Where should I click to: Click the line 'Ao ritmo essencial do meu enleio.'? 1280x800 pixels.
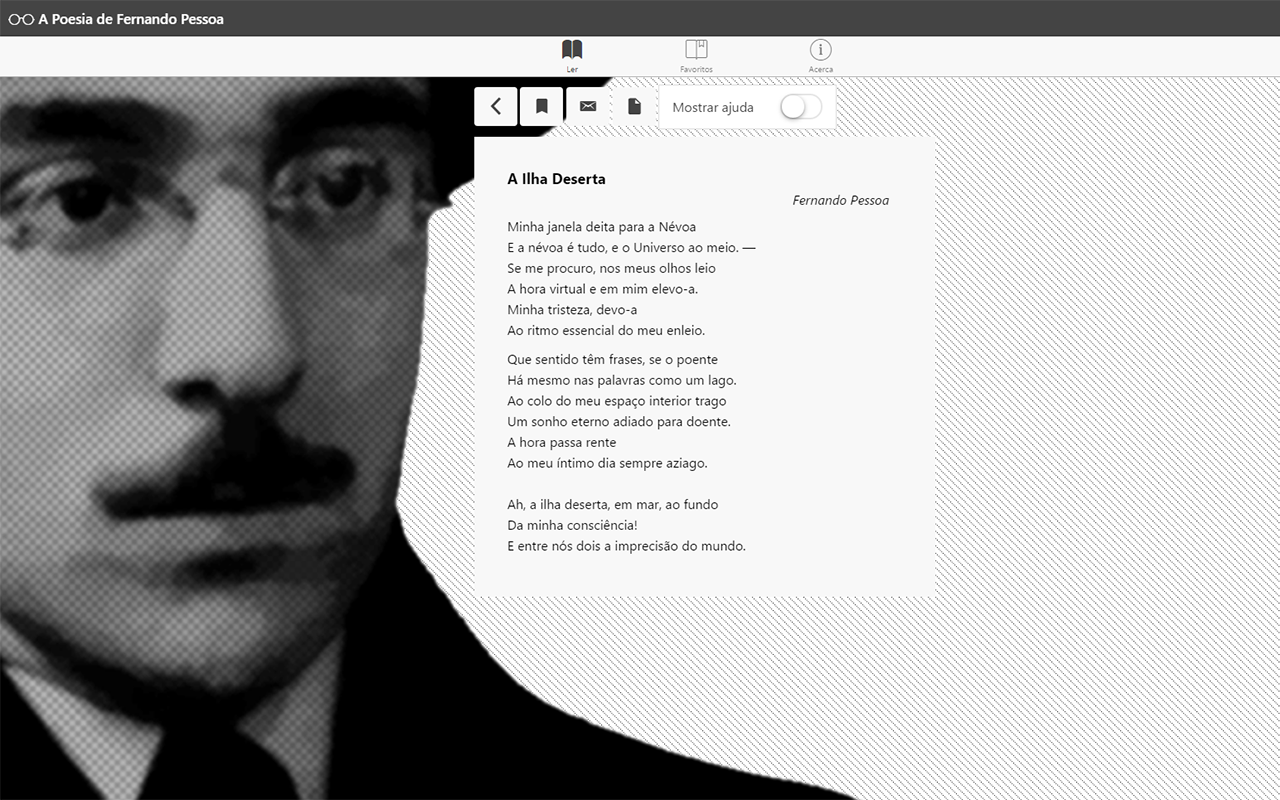606,331
